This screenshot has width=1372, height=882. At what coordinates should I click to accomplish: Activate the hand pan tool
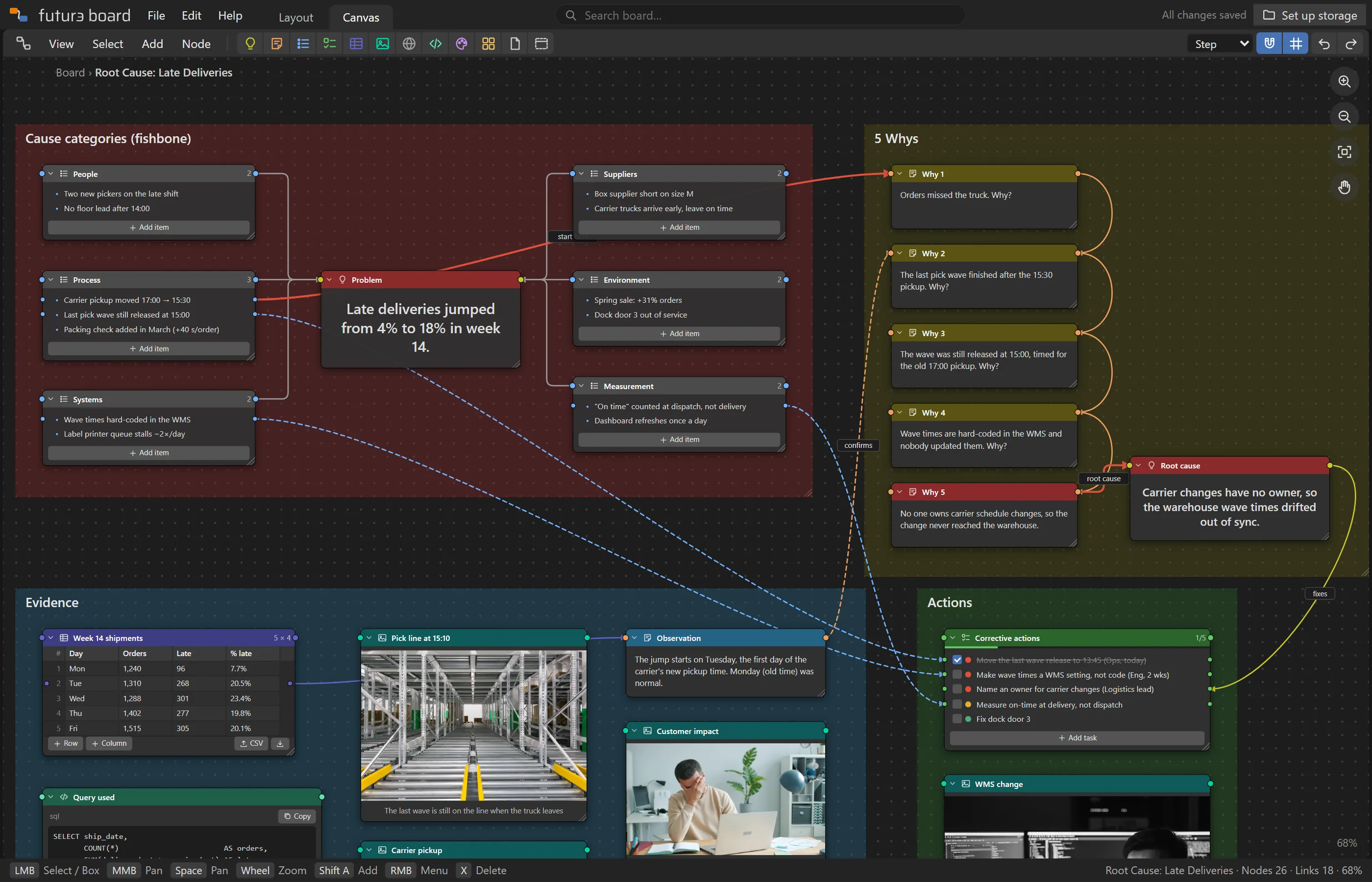pos(1344,187)
